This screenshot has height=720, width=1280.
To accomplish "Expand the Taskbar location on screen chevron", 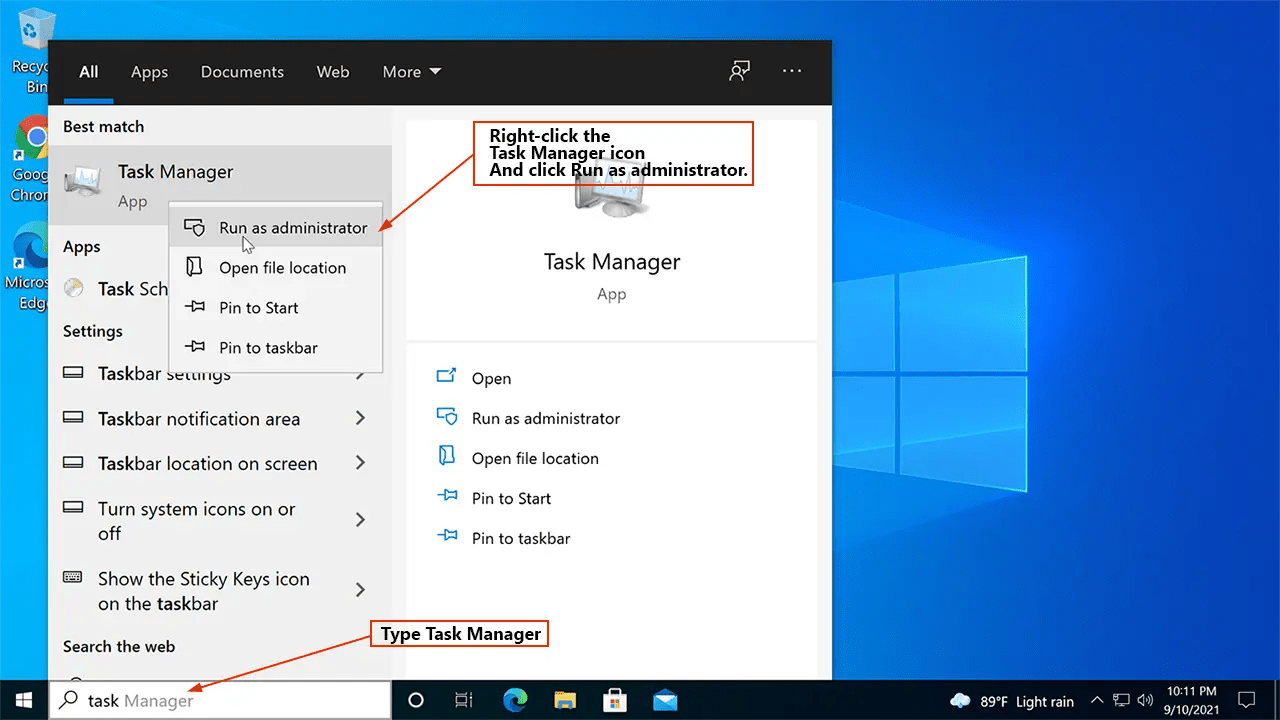I will (360, 463).
